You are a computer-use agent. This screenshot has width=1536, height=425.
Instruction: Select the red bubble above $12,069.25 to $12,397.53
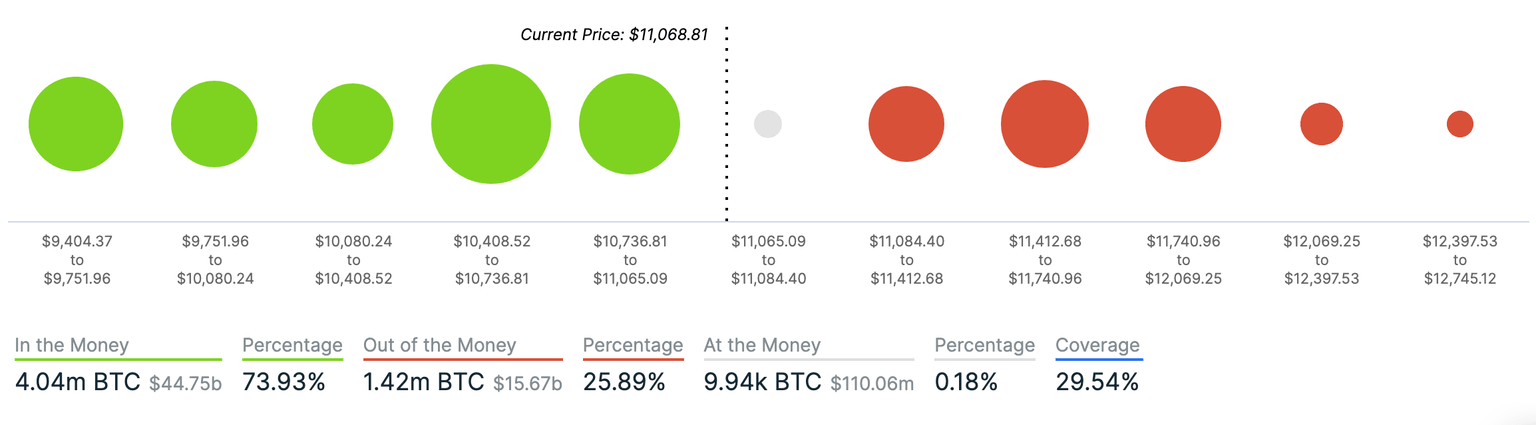click(x=1321, y=124)
